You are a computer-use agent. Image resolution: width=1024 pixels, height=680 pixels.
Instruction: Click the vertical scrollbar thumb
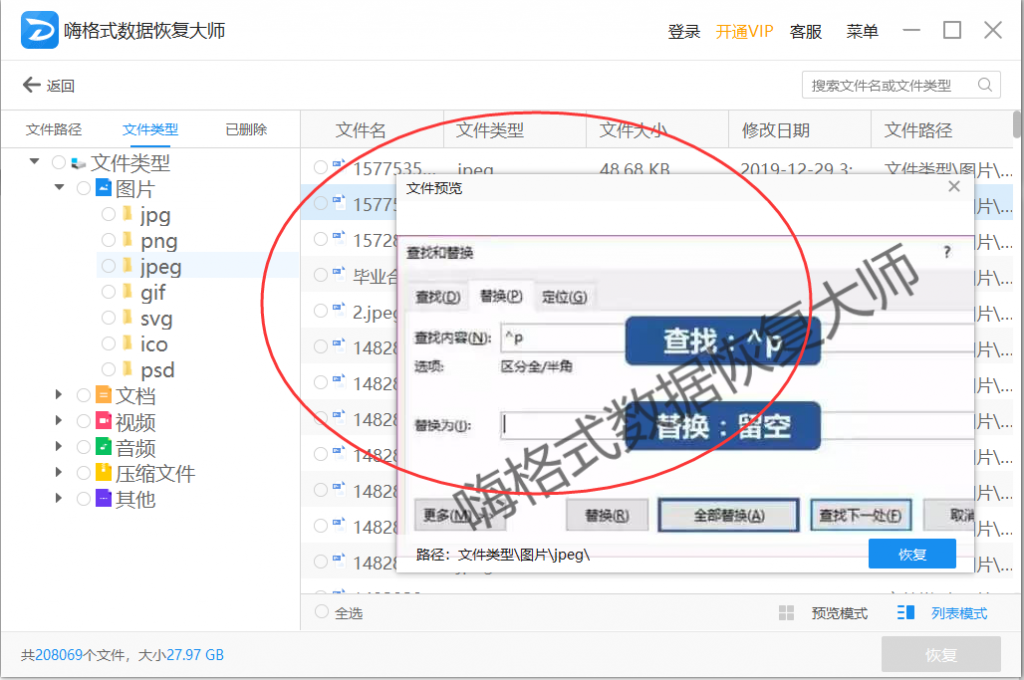coord(1017,124)
